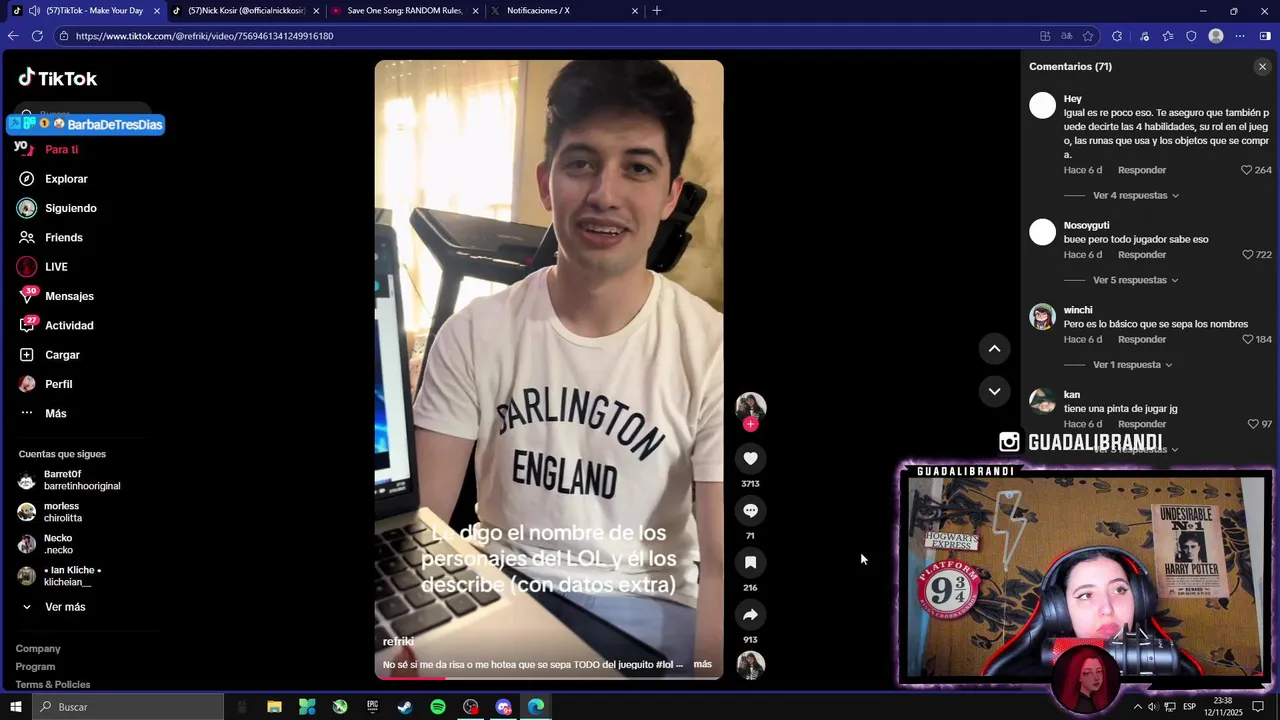Open File Explorer from taskbar
This screenshot has height=720, width=1280.
click(274, 707)
